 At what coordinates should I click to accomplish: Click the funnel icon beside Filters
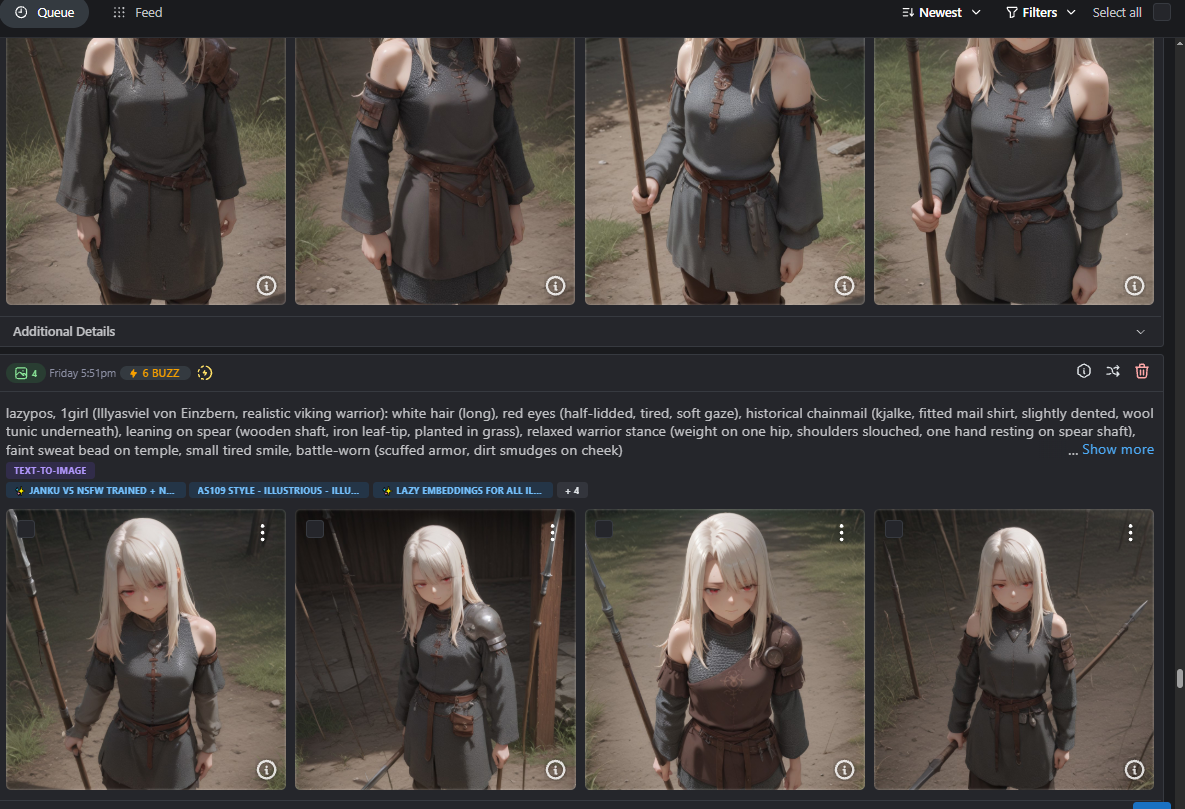coord(1012,12)
